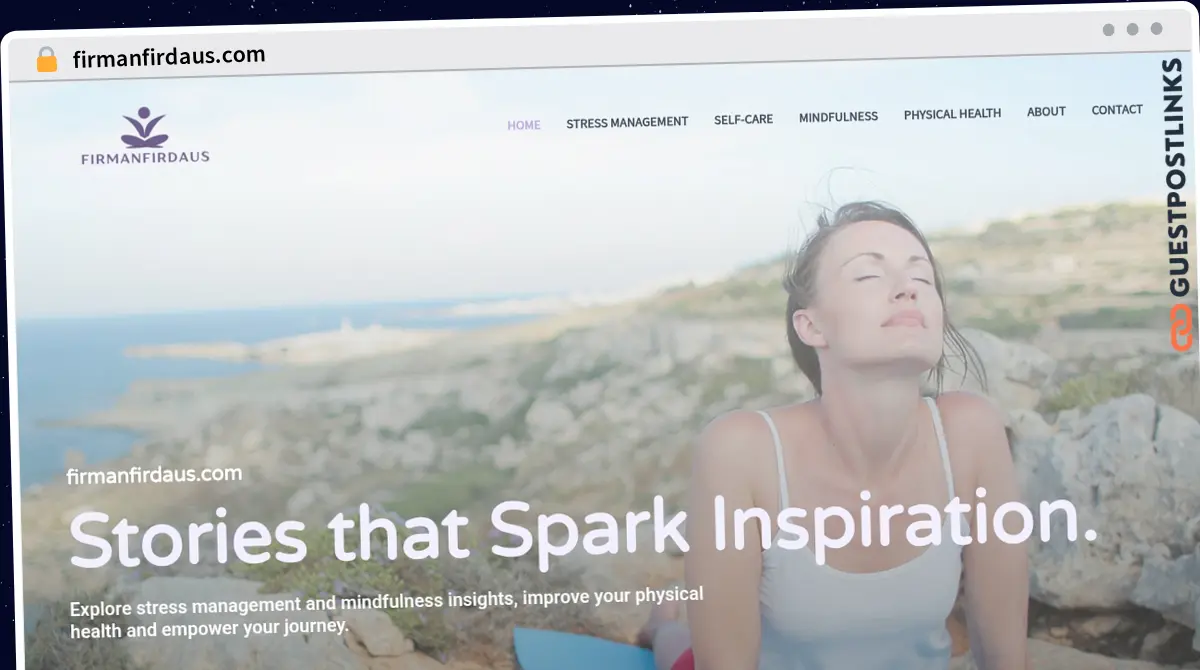
Task: Click the firmanfirdaus.com subtitle above the headline
Action: (x=154, y=475)
